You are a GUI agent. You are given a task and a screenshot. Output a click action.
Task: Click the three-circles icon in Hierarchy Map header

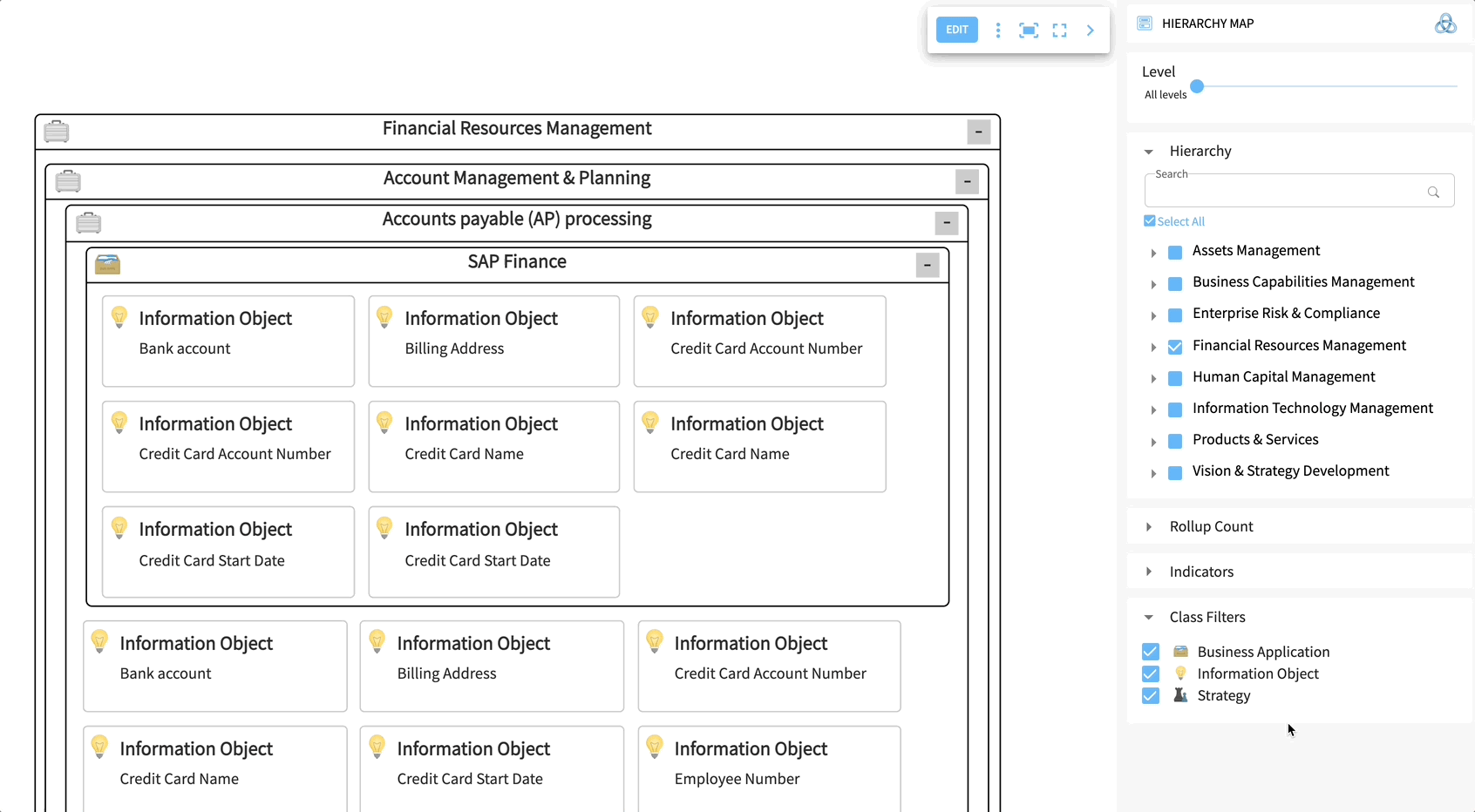click(1444, 24)
